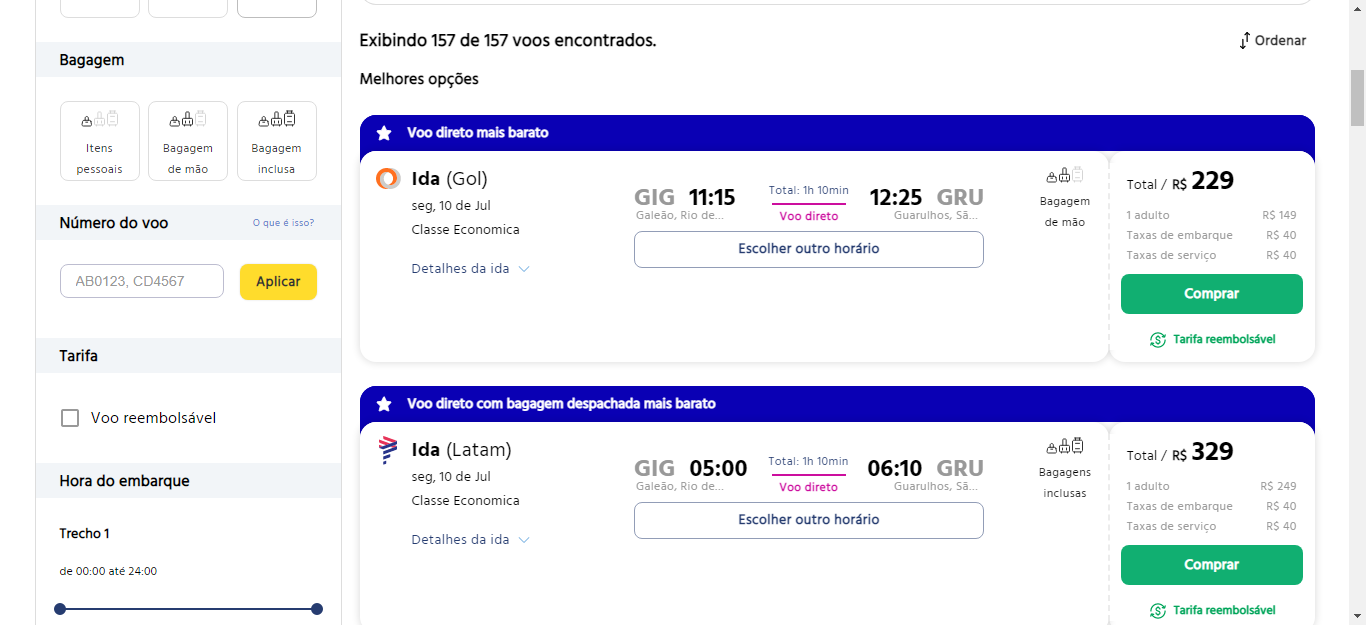The width and height of the screenshot is (1366, 625).
Task: Click Comprar for the R$ 329 Latam flight
Action: [x=1211, y=565]
